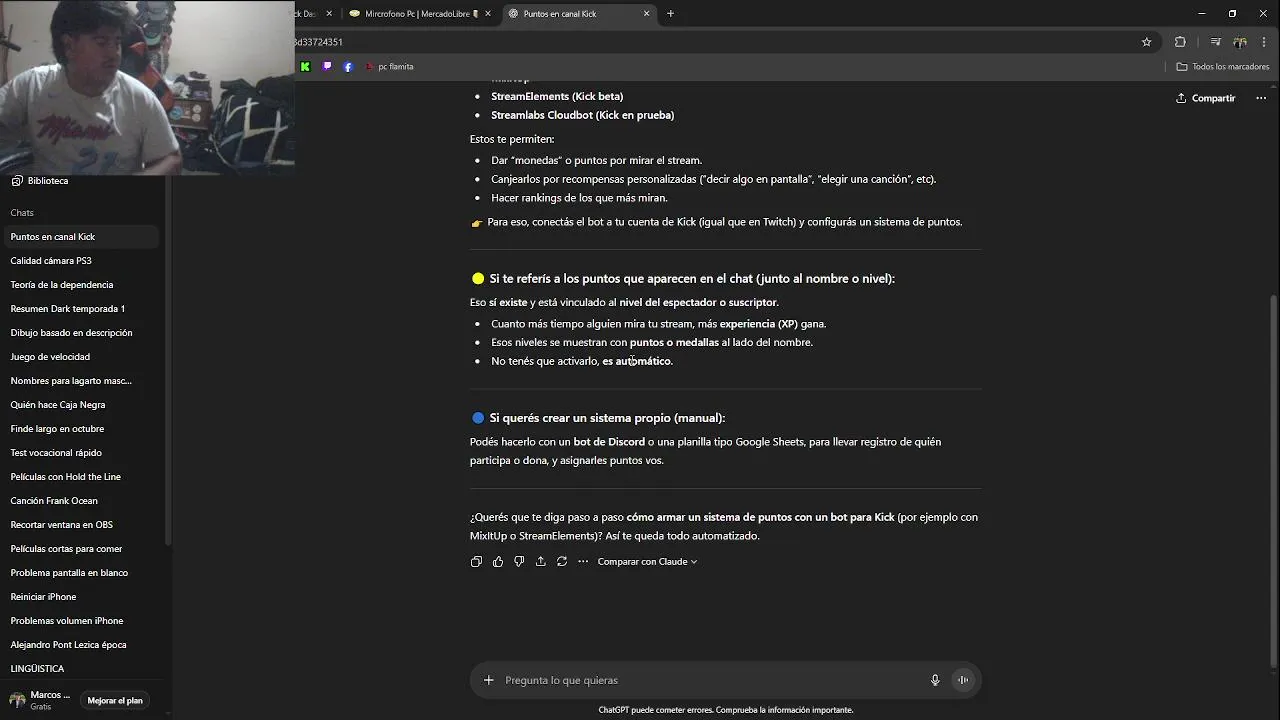Viewport: 1280px width, 720px height.
Task: Open the Kick bookmark icon
Action: [305, 67]
